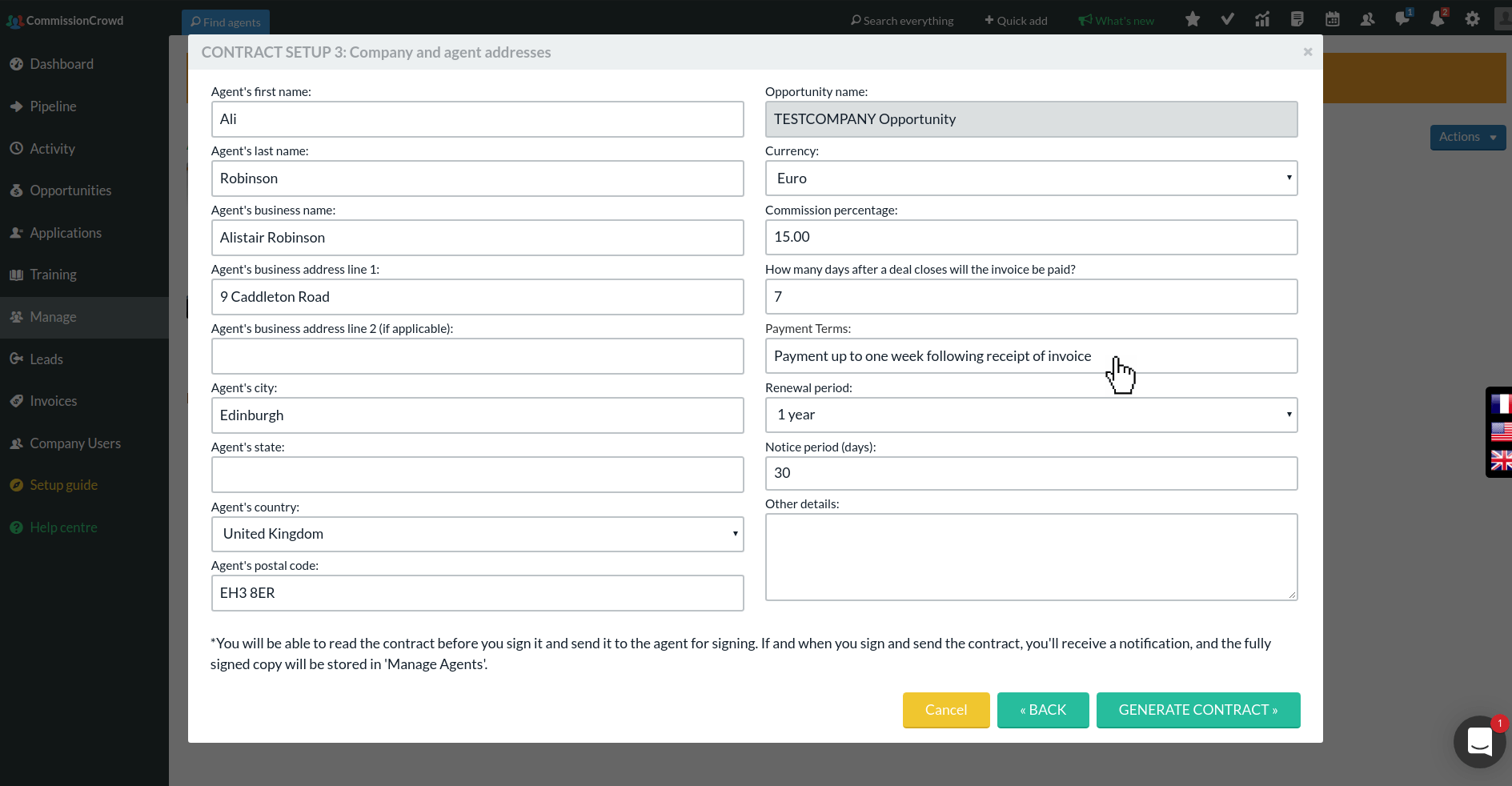The width and height of the screenshot is (1512, 786).
Task: Open the favorites star icon
Action: pyautogui.click(x=1193, y=19)
